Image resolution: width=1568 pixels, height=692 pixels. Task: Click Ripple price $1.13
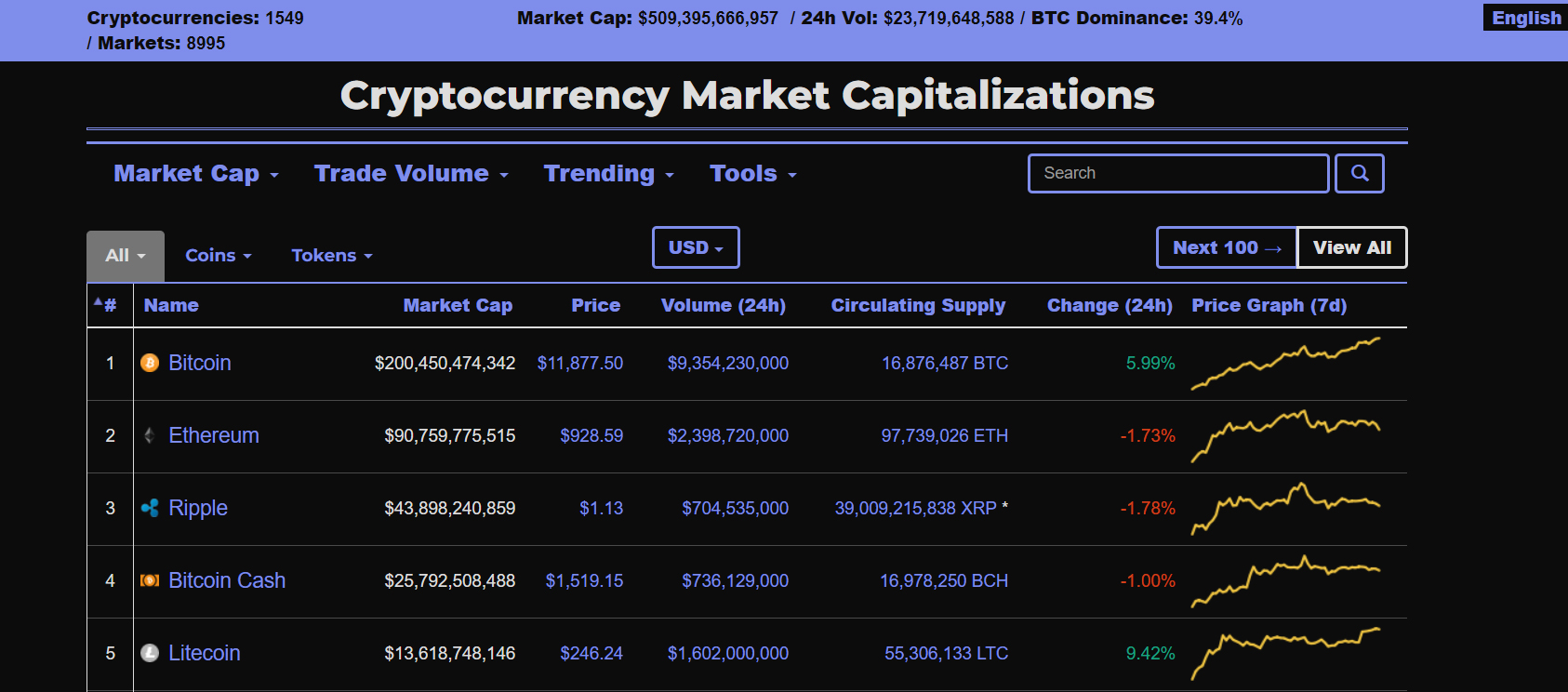point(602,508)
